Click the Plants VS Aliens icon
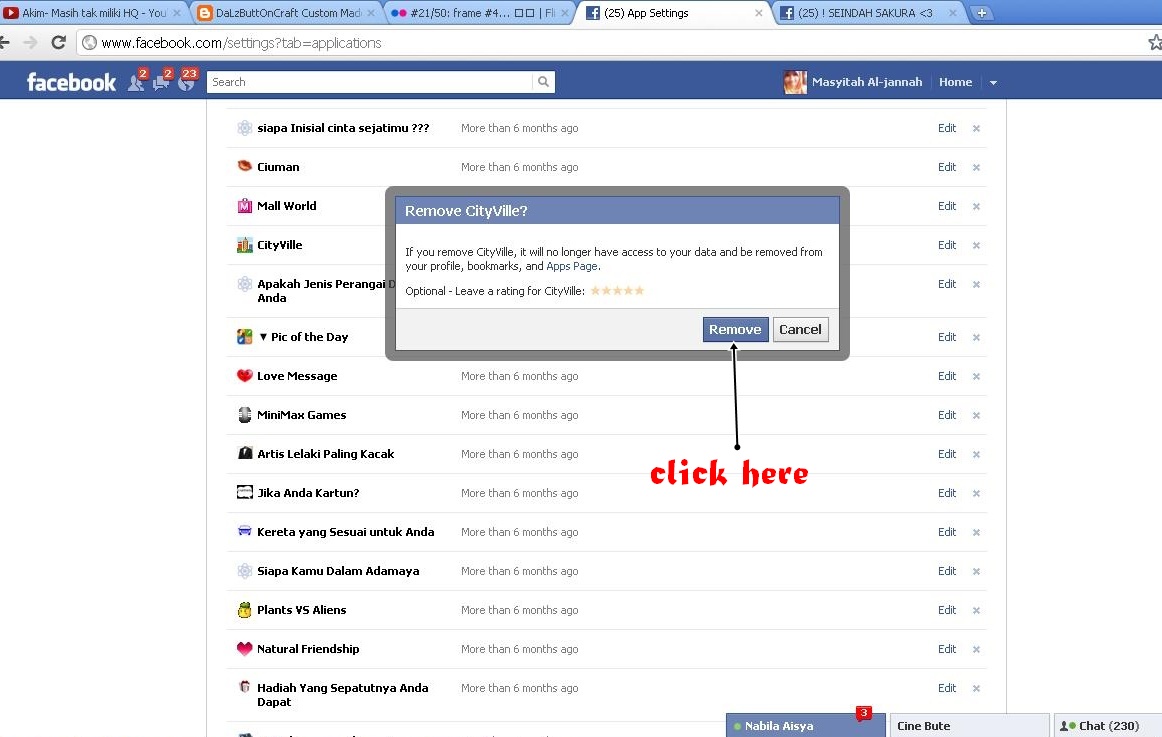The height and width of the screenshot is (737, 1162). (x=245, y=610)
